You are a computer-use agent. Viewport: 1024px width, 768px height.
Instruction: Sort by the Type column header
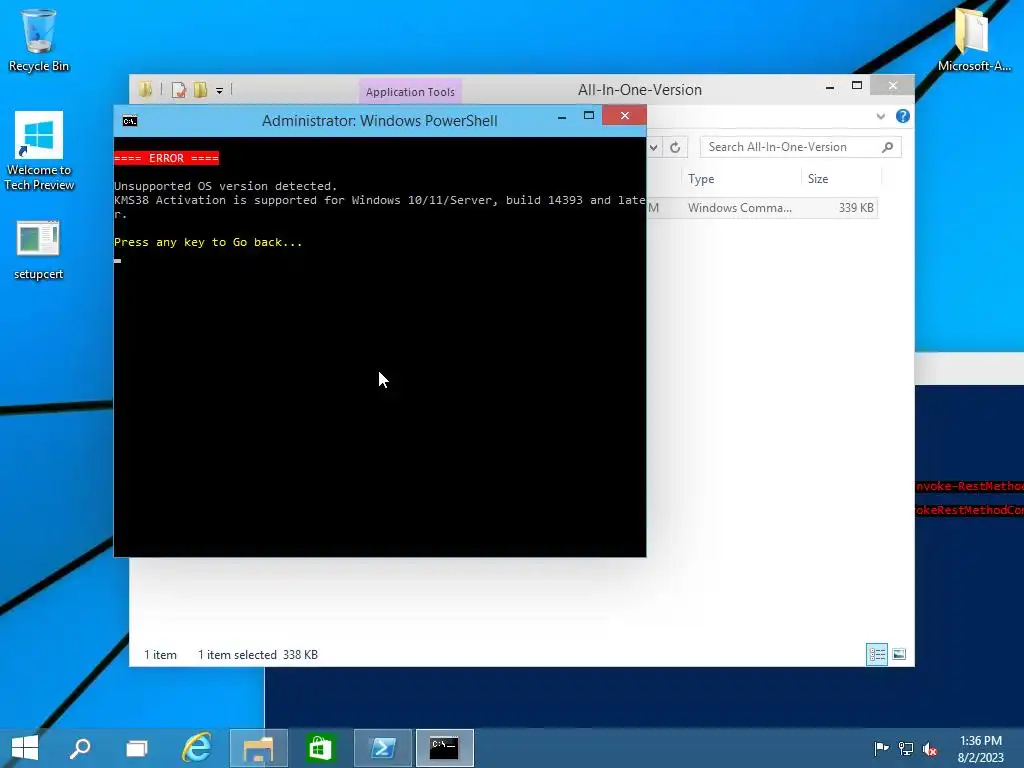[x=742, y=179]
